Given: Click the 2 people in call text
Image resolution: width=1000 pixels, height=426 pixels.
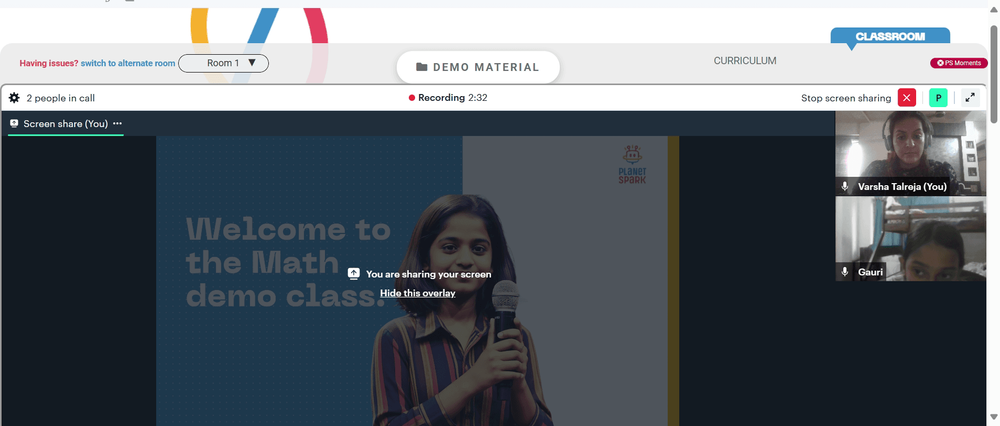Looking at the screenshot, I should click(x=61, y=98).
